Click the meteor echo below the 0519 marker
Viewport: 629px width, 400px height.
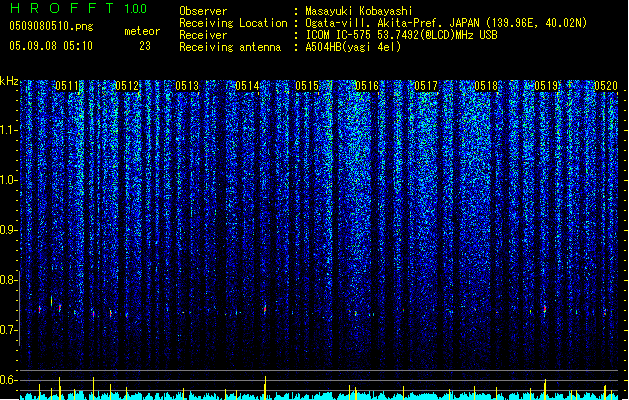[545, 310]
